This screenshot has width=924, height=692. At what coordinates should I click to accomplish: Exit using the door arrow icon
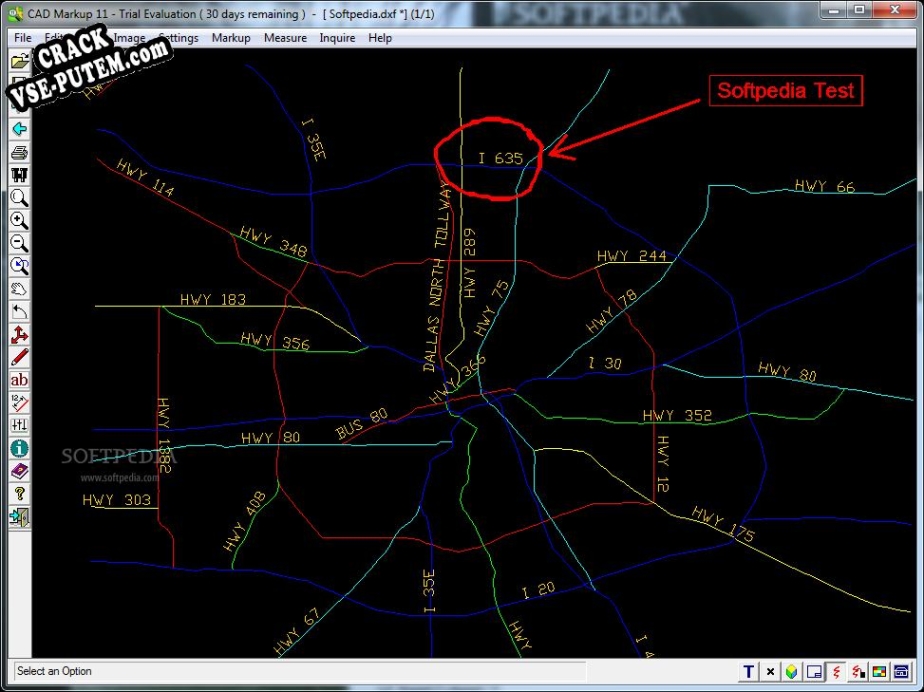(19, 516)
